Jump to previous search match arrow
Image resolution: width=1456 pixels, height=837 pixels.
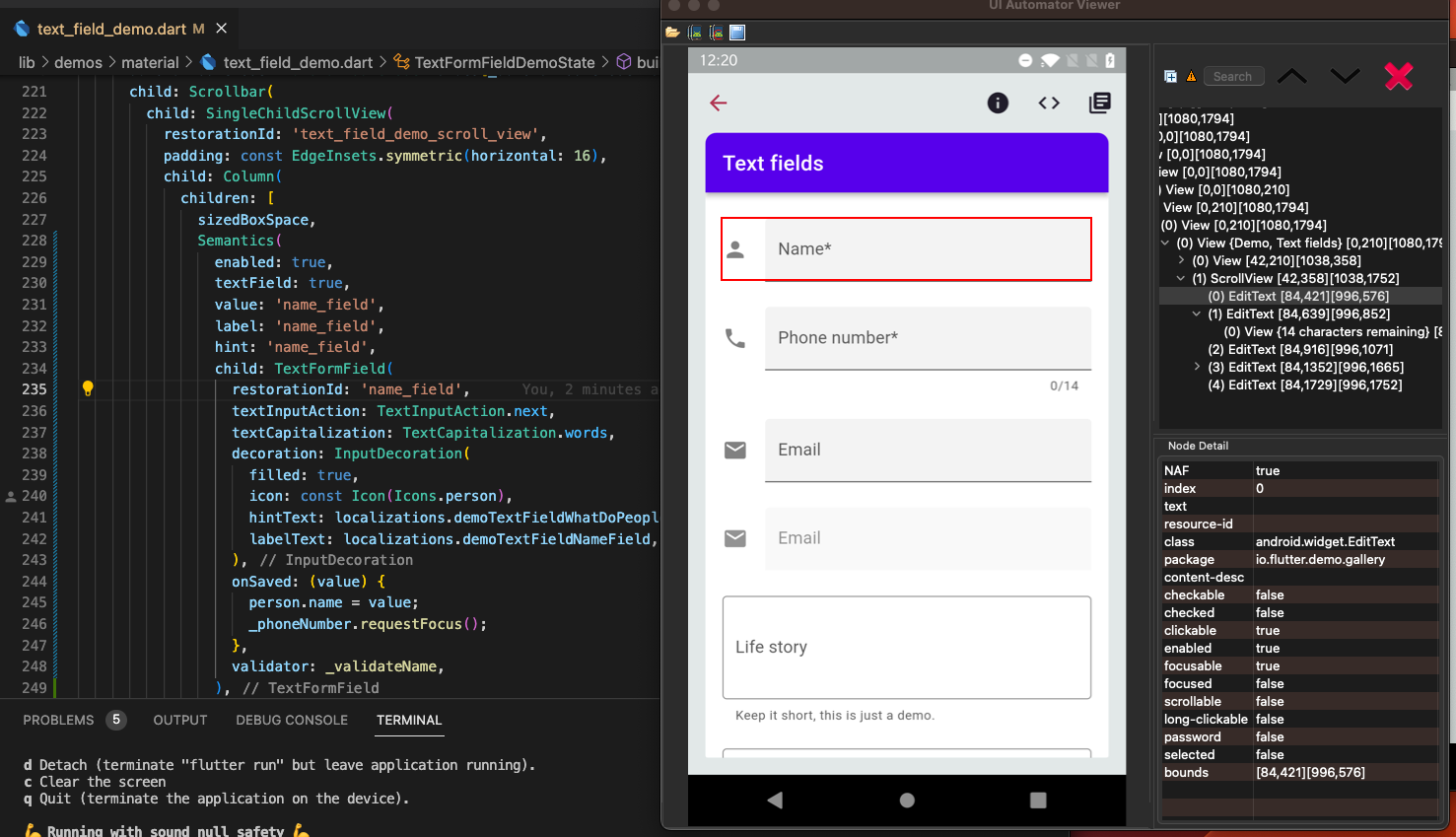click(x=1291, y=76)
